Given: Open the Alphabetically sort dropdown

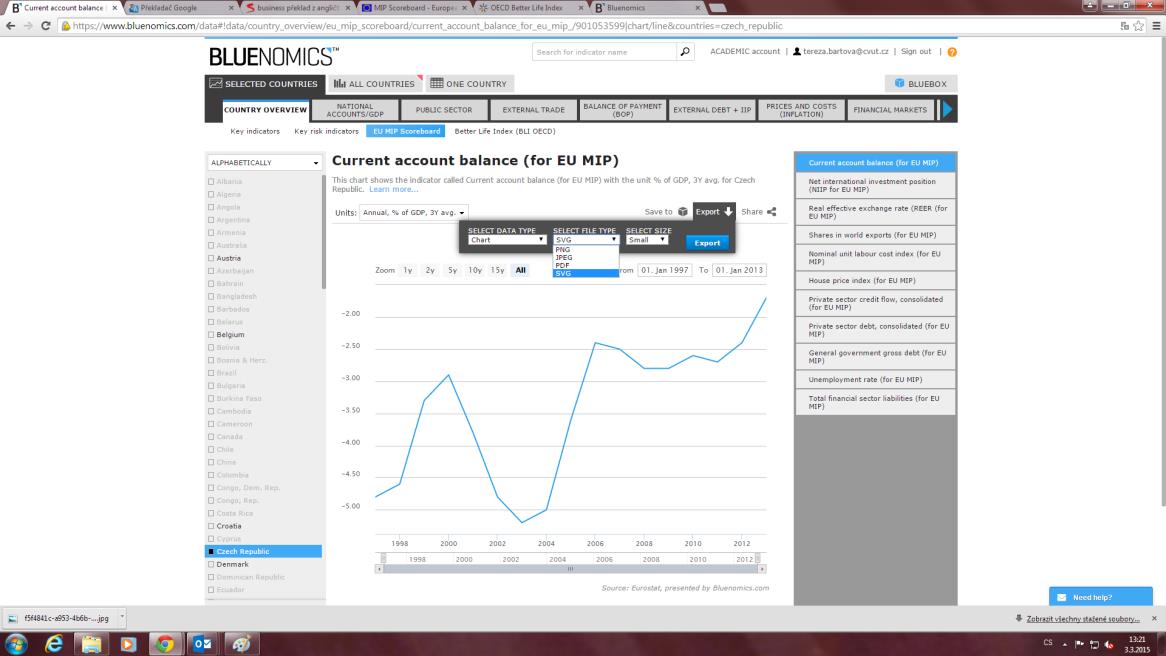Looking at the screenshot, I should 265,162.
